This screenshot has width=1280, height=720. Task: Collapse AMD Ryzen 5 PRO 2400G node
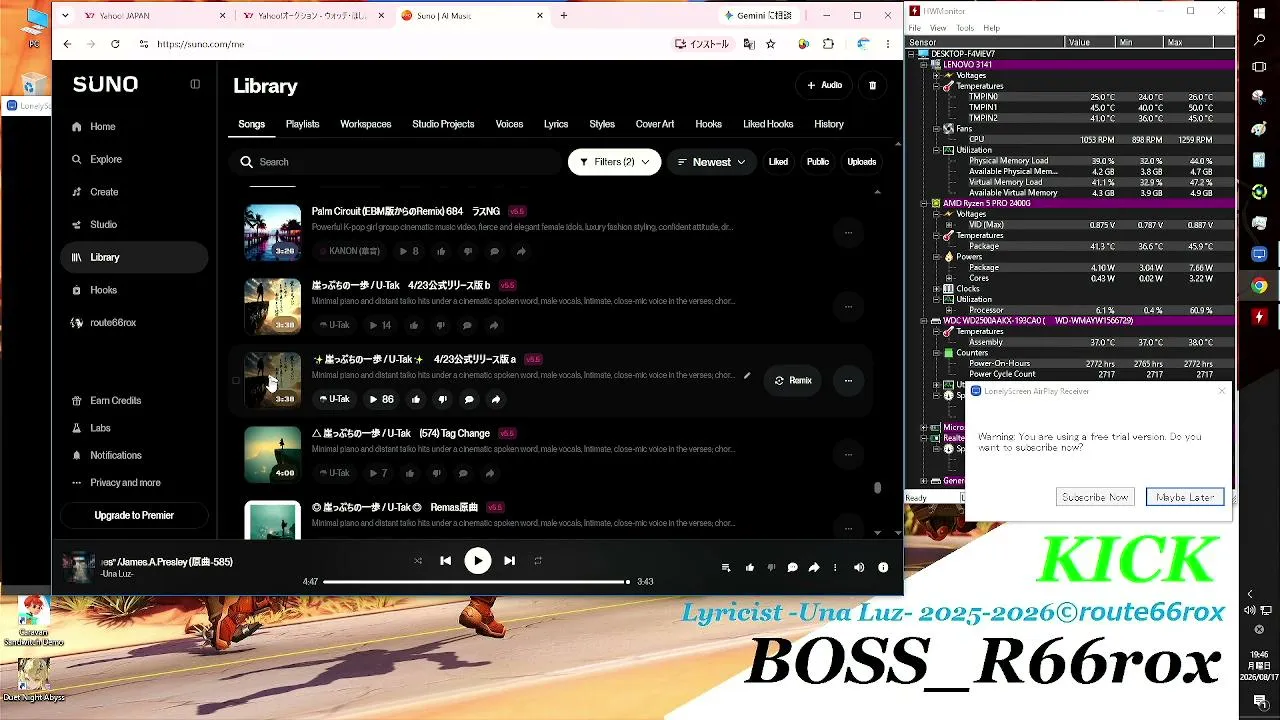[926, 203]
